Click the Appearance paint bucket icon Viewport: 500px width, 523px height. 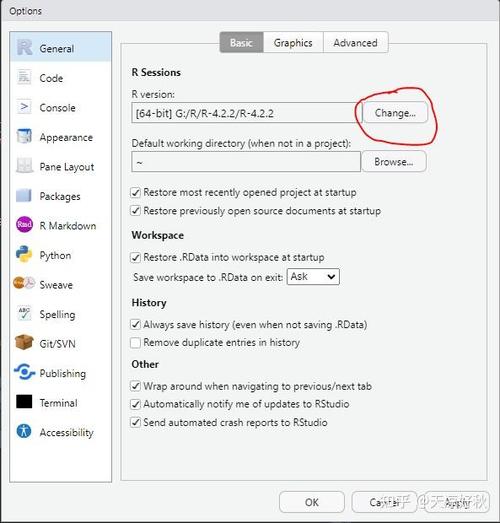point(24,136)
